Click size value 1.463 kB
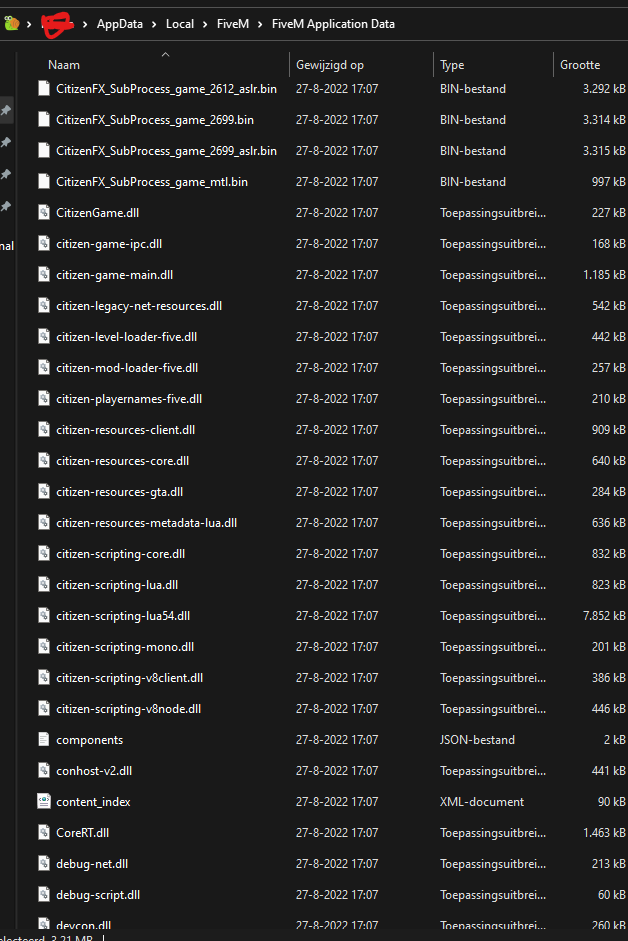The width and height of the screenshot is (628, 941). click(x=604, y=833)
